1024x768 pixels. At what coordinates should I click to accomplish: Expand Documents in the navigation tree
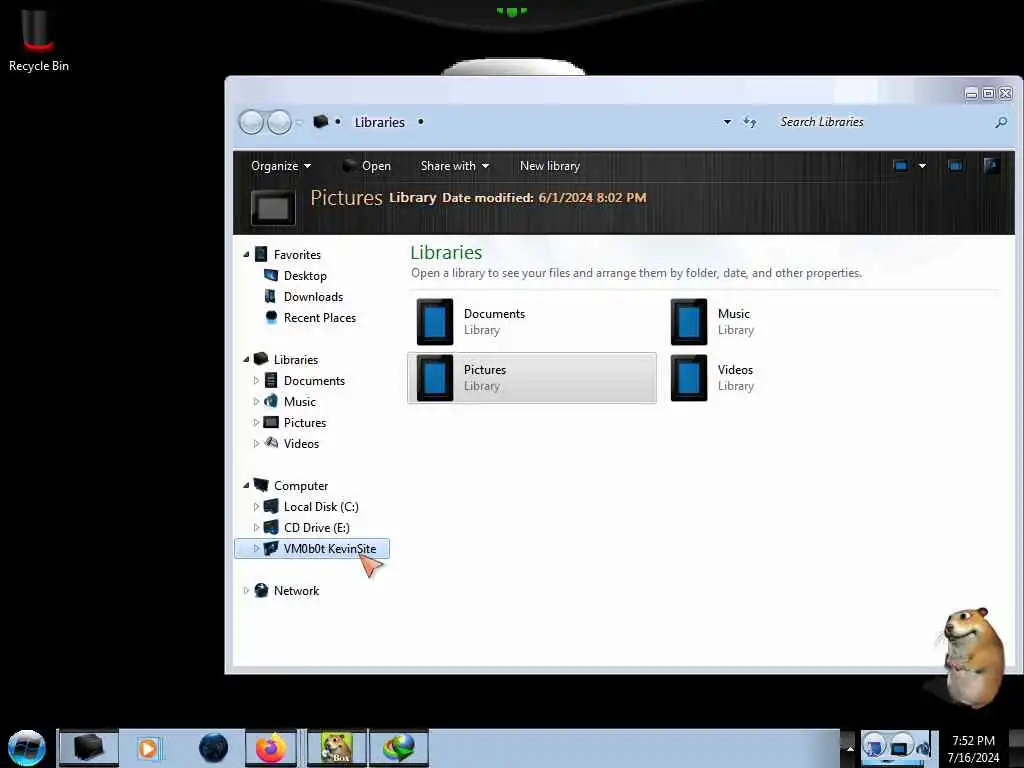[x=256, y=381]
